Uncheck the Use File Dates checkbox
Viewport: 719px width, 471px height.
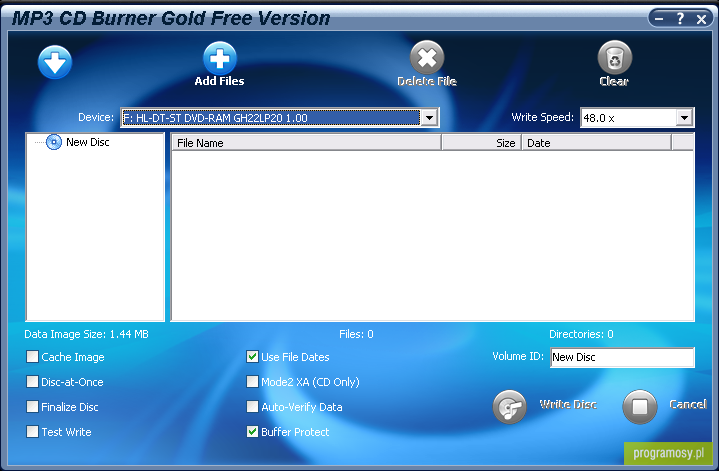pyautogui.click(x=252, y=357)
